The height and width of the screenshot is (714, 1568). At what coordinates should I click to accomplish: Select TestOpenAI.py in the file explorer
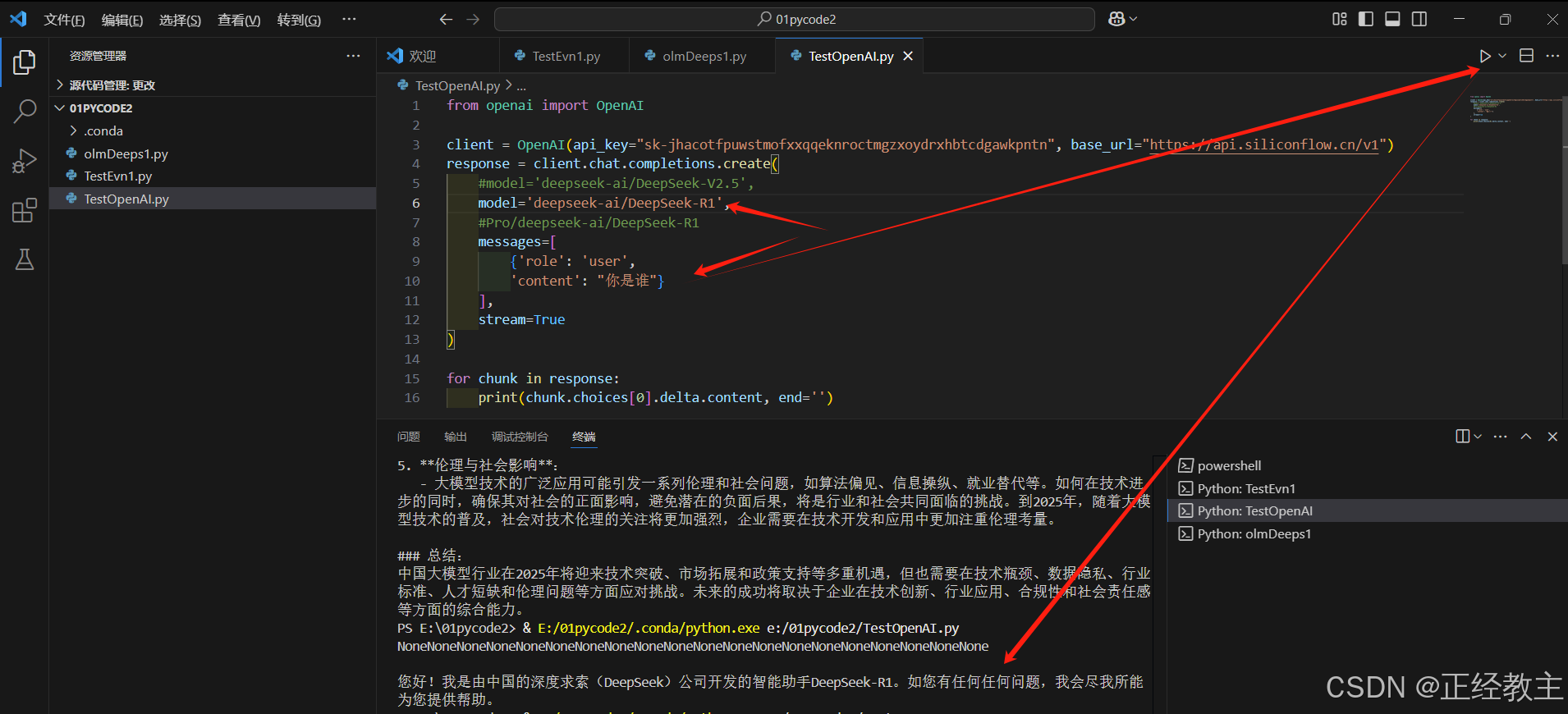coord(213,199)
